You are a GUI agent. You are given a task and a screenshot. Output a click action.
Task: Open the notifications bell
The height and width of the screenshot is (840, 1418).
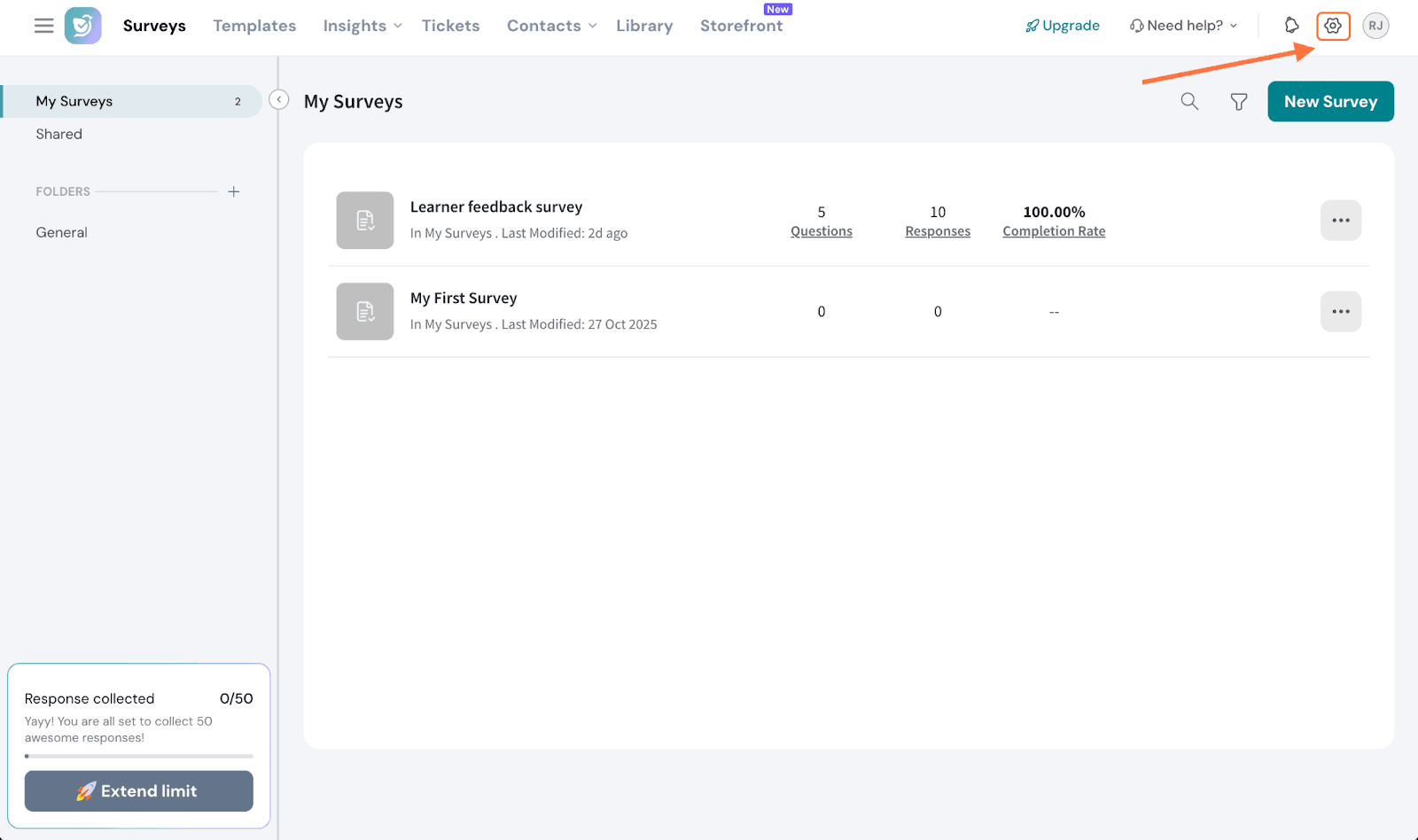pyautogui.click(x=1291, y=26)
